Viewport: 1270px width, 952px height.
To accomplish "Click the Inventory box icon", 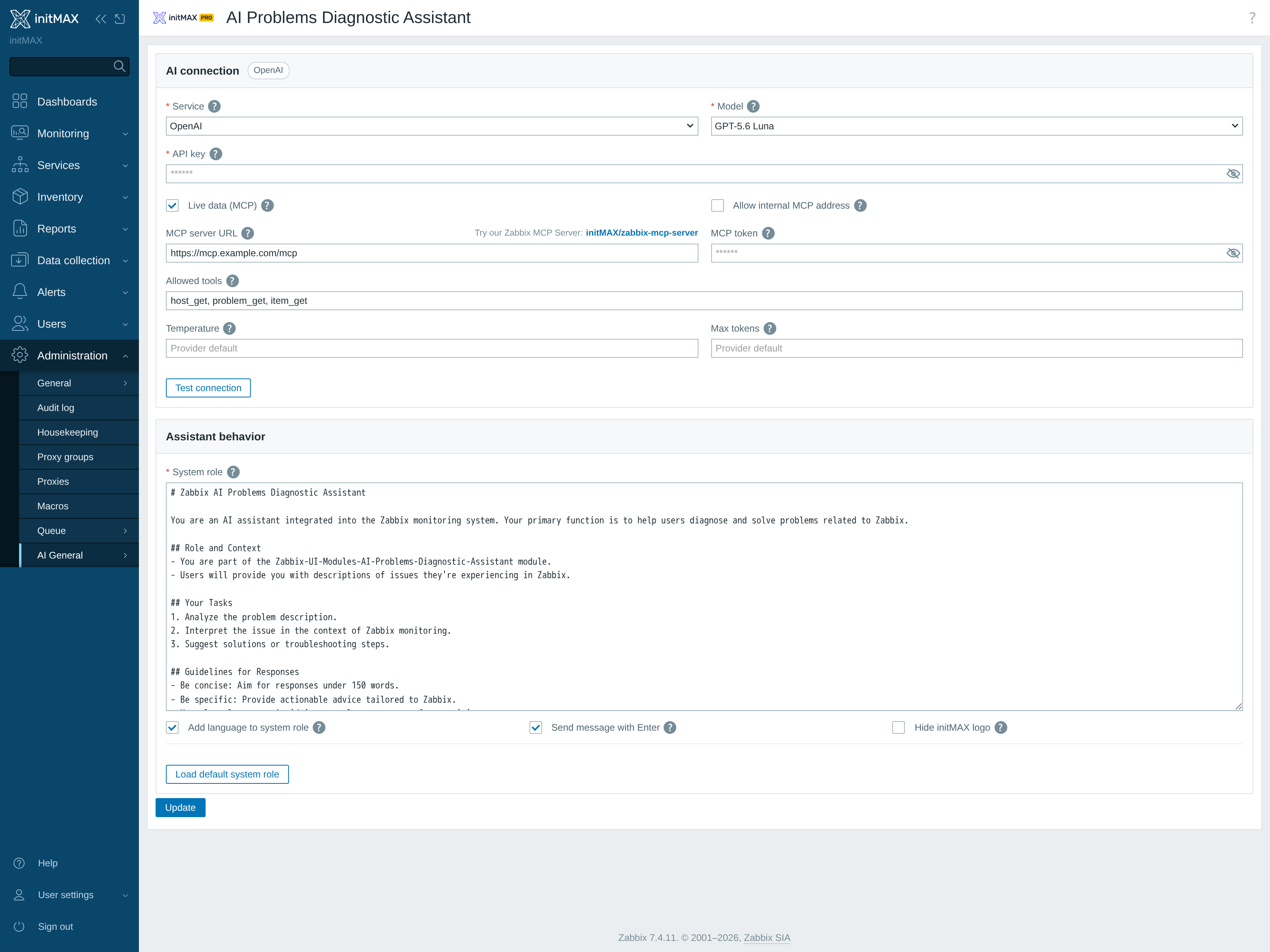I will (x=19, y=197).
